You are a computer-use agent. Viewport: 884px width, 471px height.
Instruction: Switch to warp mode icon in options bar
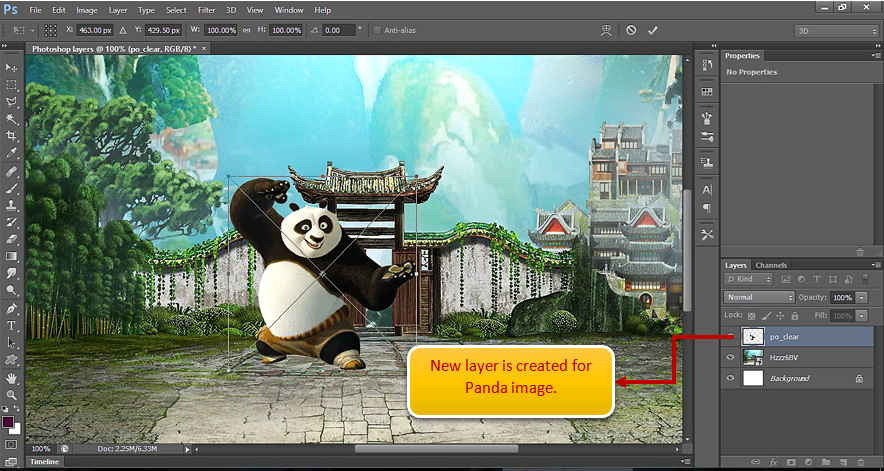point(606,30)
